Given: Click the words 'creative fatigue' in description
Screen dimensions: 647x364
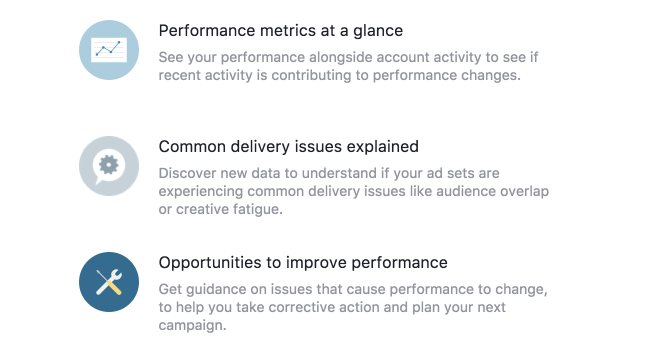Looking at the screenshot, I should click(x=229, y=209).
